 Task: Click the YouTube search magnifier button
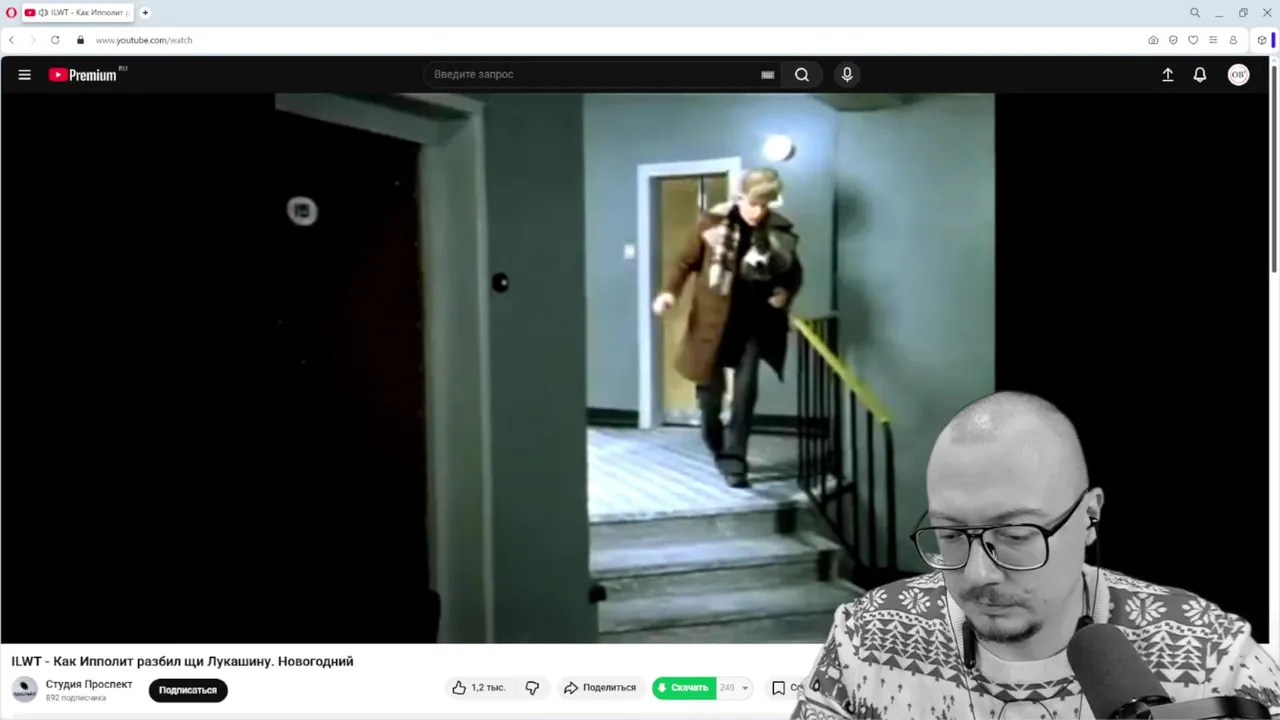coord(802,75)
